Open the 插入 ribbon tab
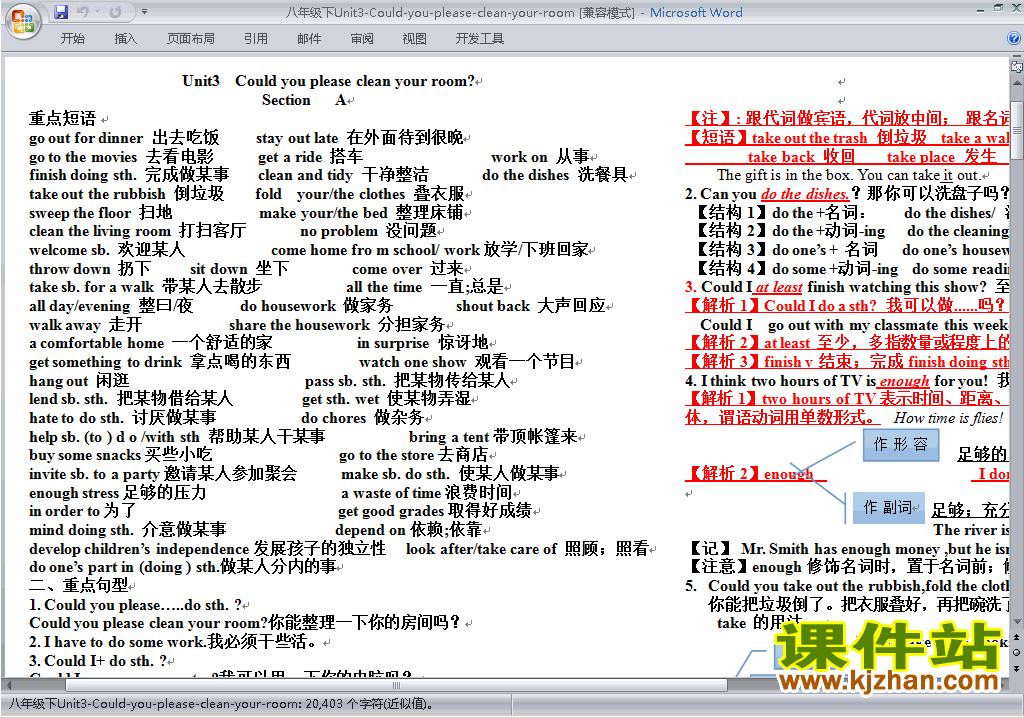 [x=125, y=39]
